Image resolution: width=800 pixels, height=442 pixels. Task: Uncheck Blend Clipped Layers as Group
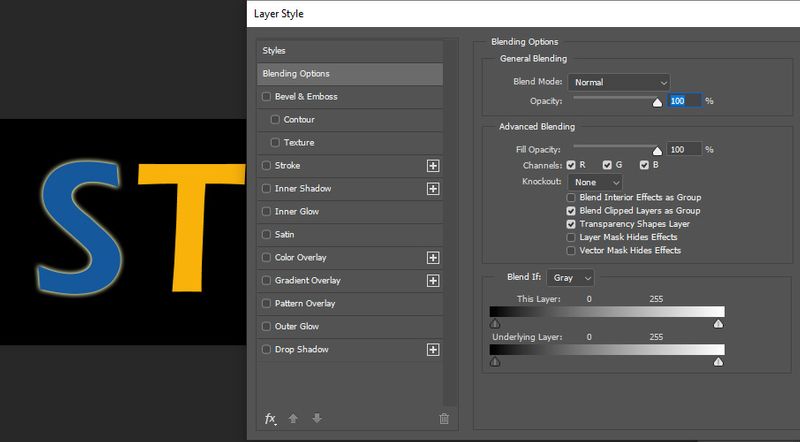571,211
